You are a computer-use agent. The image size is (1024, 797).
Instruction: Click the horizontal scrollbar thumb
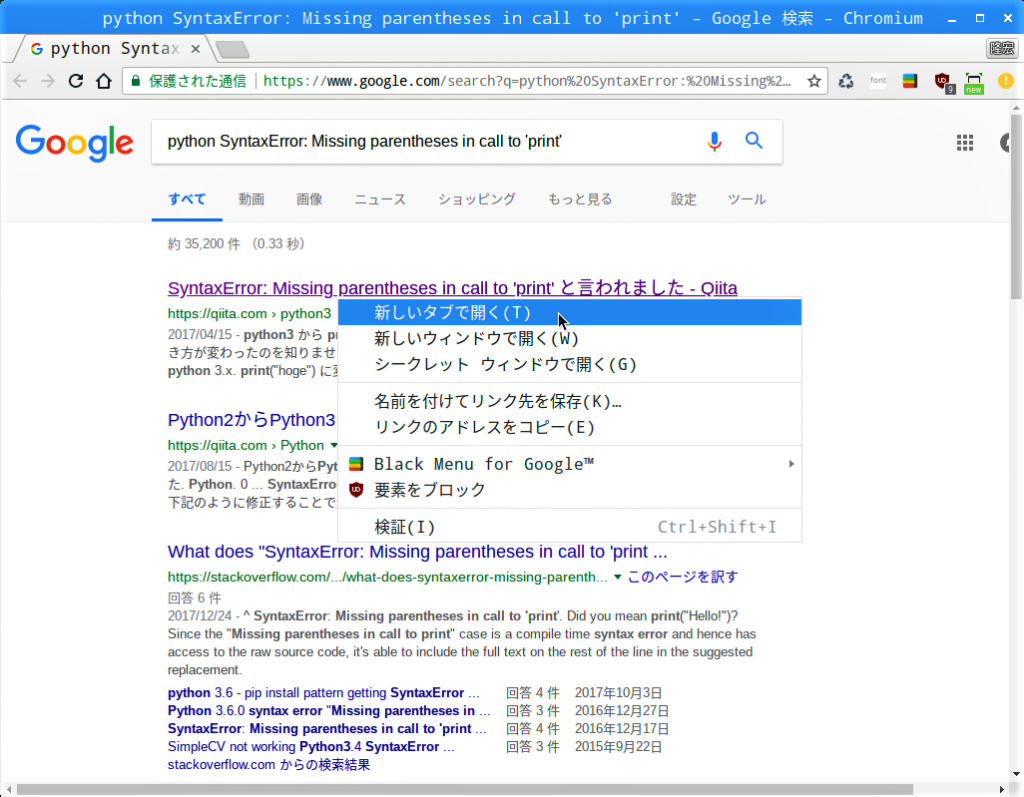click(464, 790)
